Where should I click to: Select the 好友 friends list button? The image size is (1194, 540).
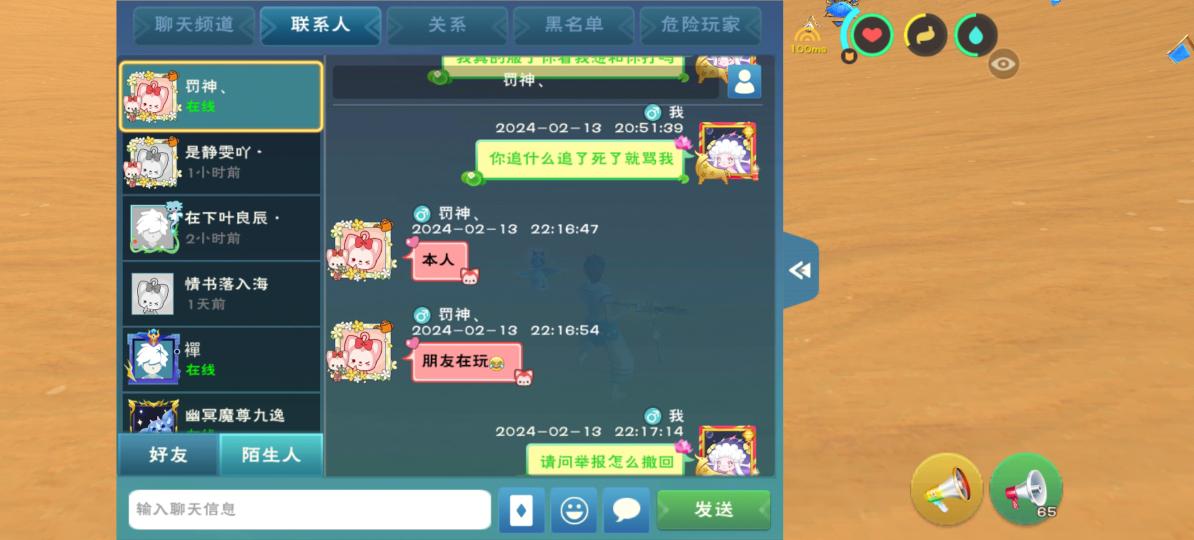pyautogui.click(x=168, y=455)
